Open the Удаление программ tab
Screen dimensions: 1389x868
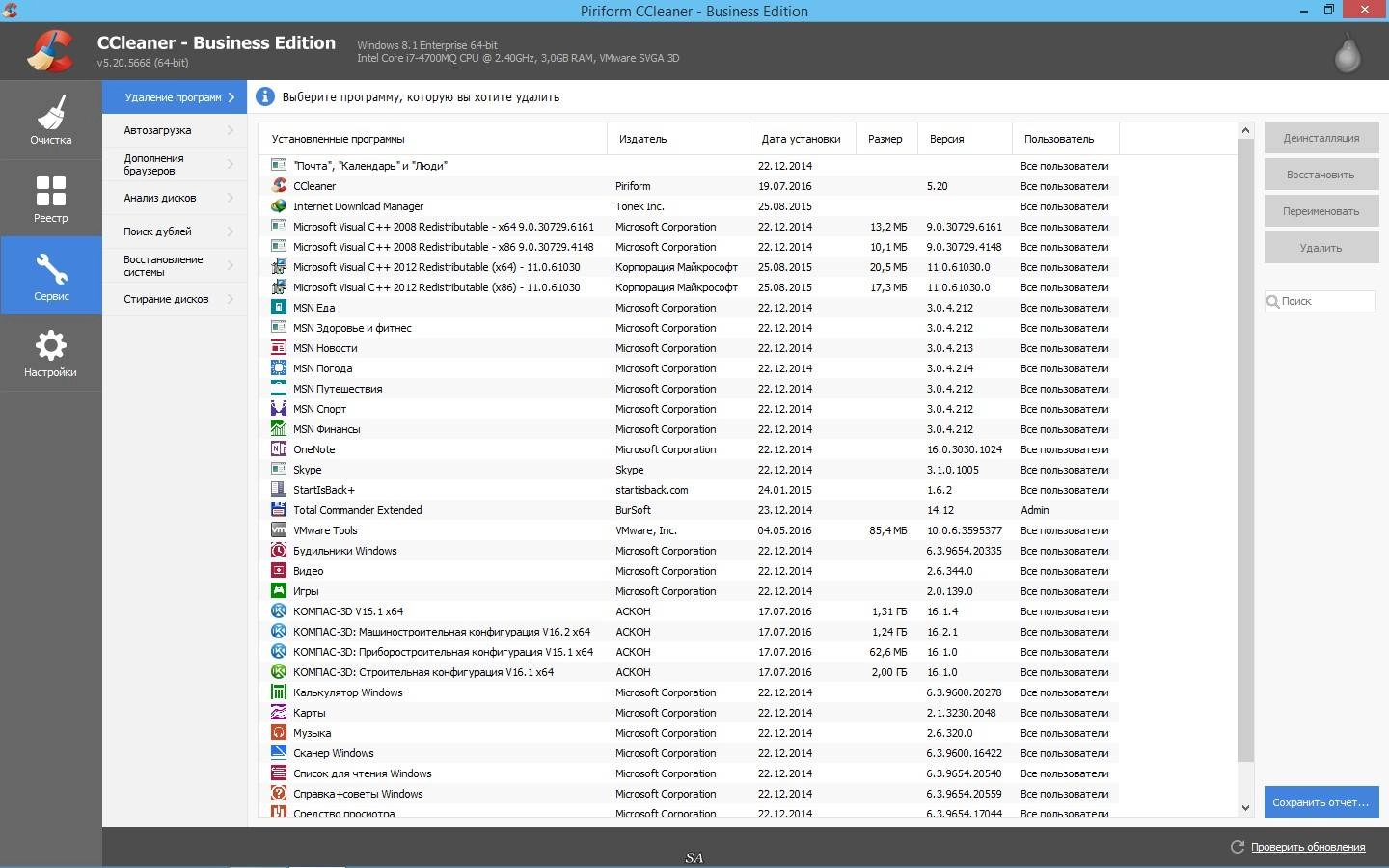tap(175, 97)
